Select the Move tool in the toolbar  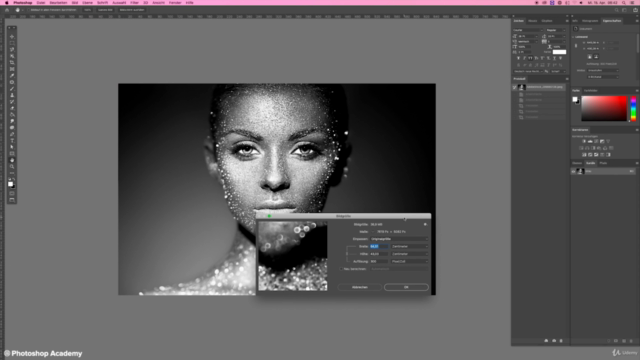[12, 36]
